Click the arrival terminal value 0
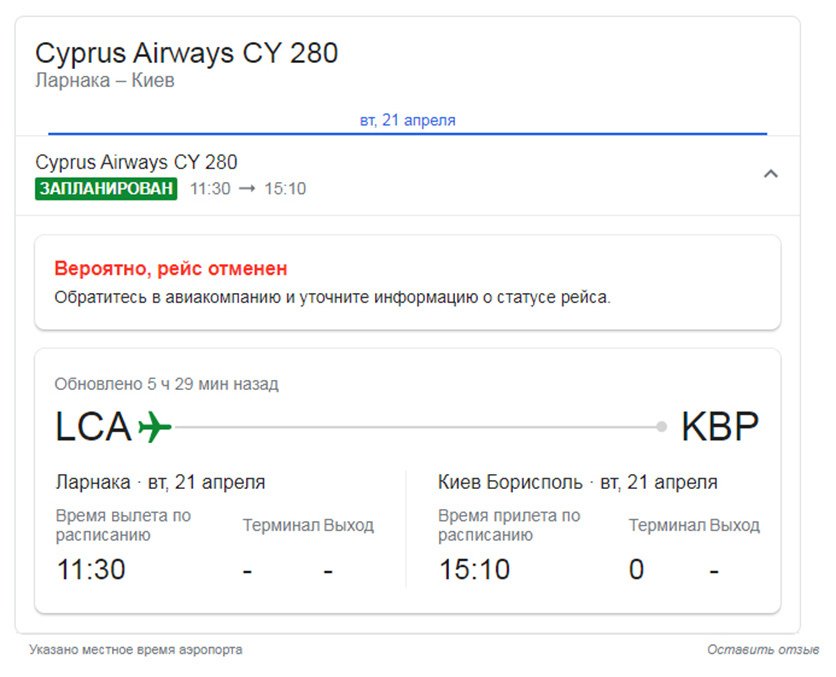 [636, 570]
